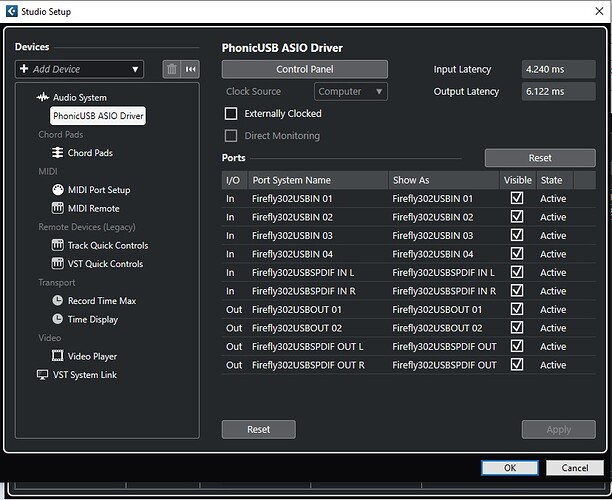This screenshot has width=612, height=500.
Task: Toggle the Direct Monitoring checkbox
Action: (231, 136)
